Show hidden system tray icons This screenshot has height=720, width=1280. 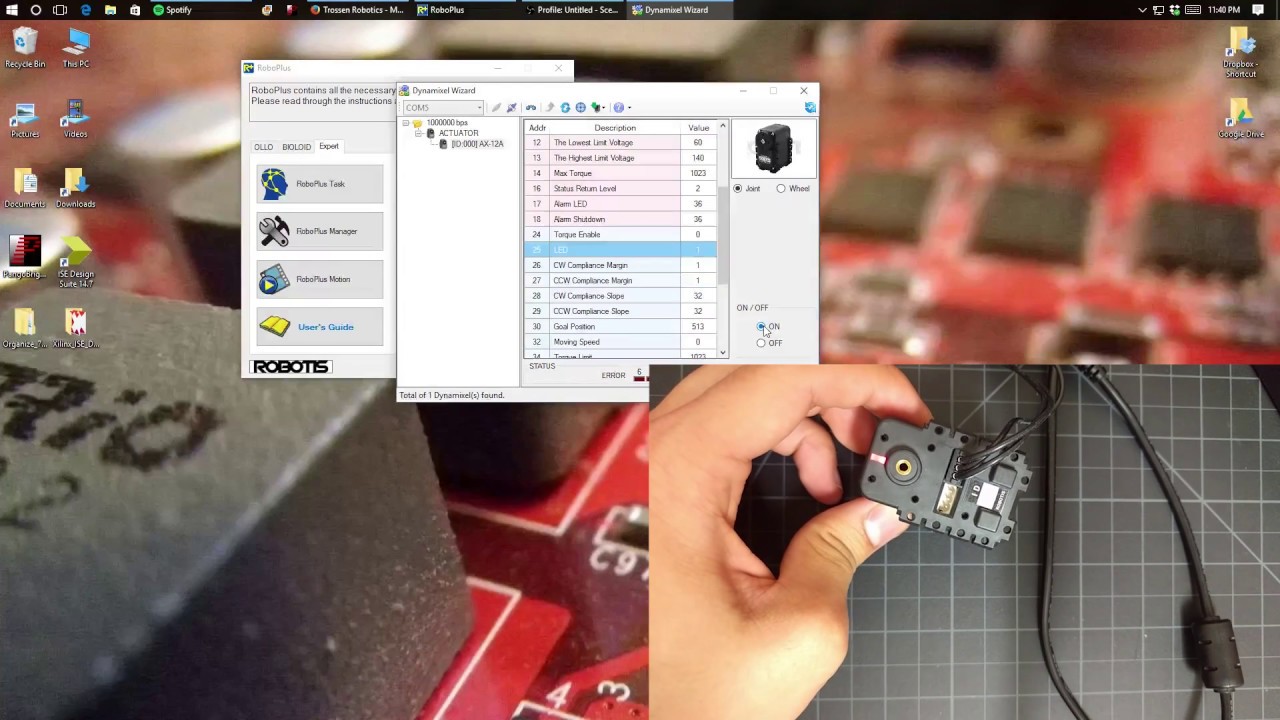[x=1143, y=10]
